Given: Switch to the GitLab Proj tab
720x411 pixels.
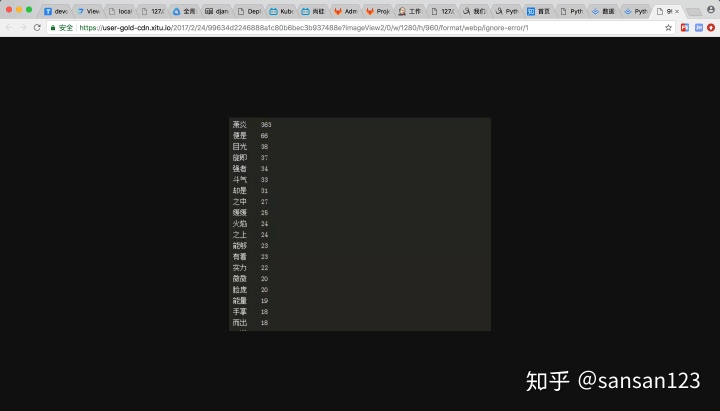Looking at the screenshot, I should click(378, 11).
